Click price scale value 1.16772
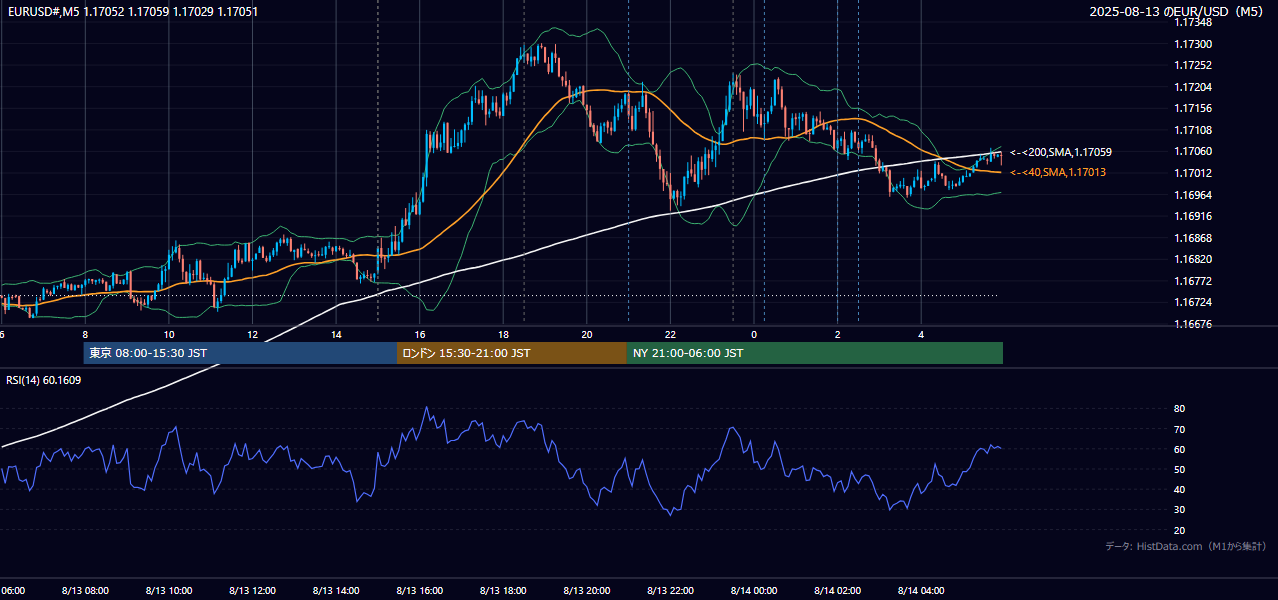The height and width of the screenshot is (600, 1278). 1192,281
